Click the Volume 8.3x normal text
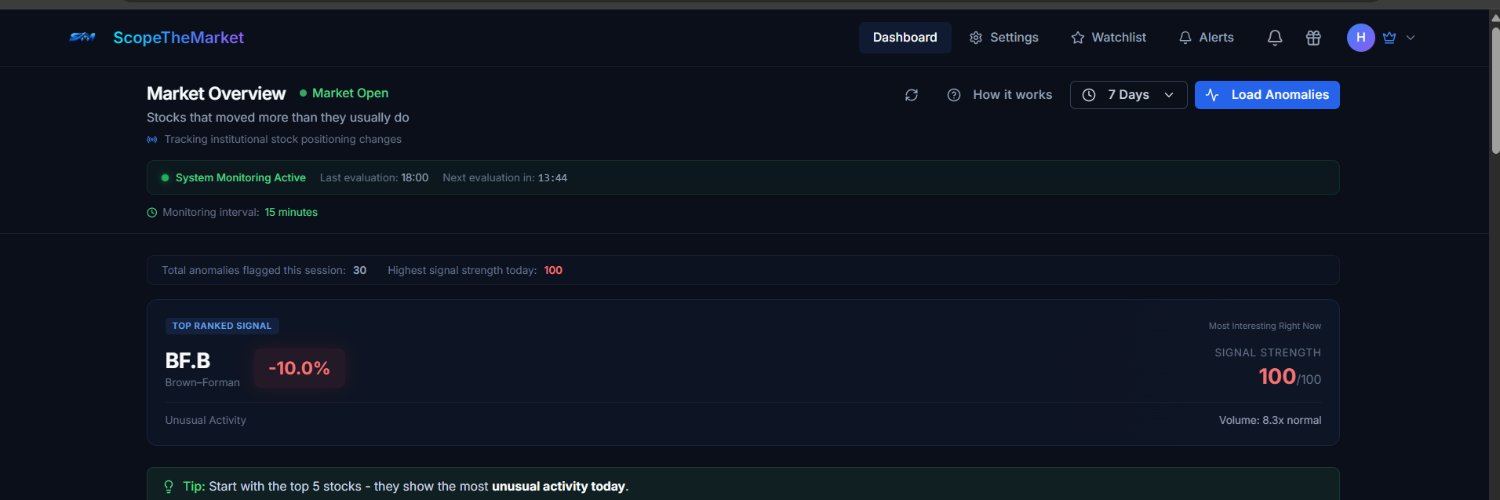Screen dimensions: 1500x500 [1270, 420]
